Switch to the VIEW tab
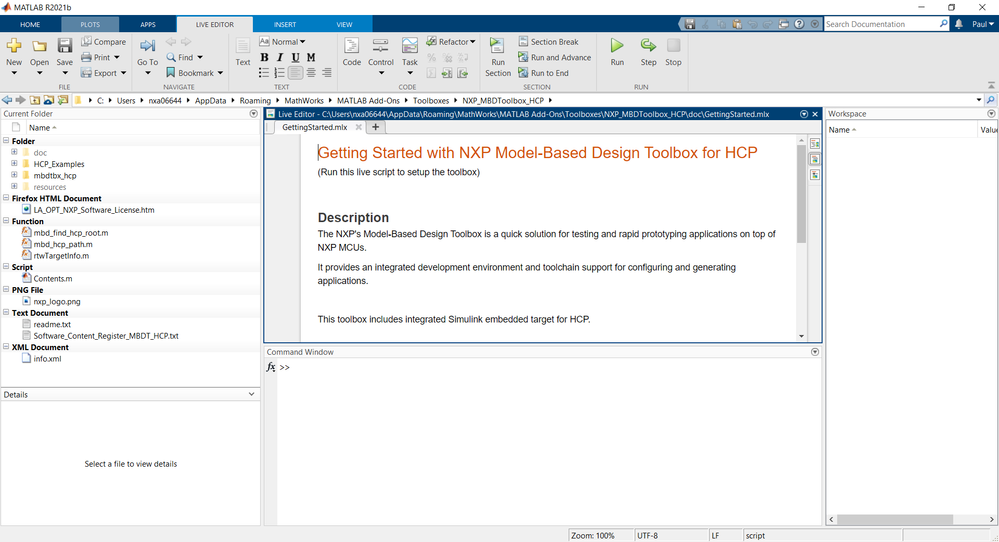 tap(344, 24)
